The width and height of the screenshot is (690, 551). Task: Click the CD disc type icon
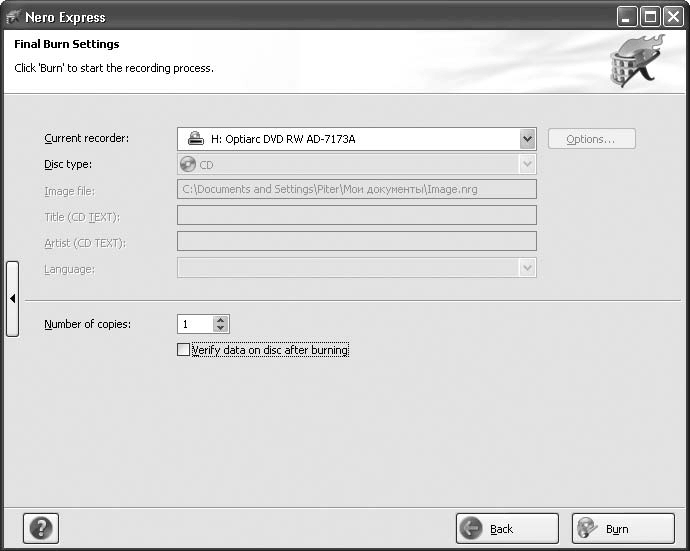click(189, 164)
